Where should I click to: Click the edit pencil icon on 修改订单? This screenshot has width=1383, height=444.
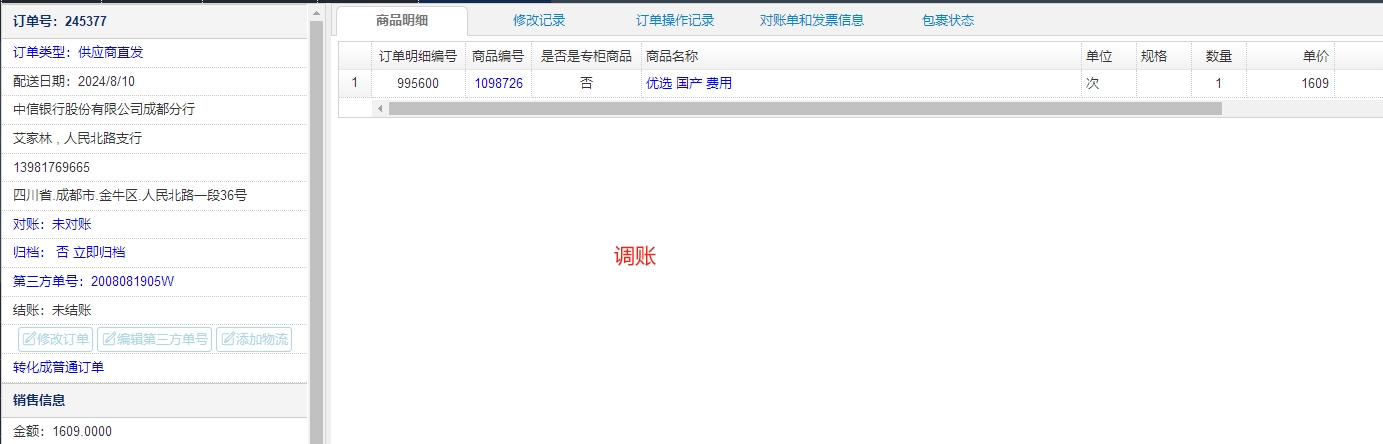(x=29, y=339)
